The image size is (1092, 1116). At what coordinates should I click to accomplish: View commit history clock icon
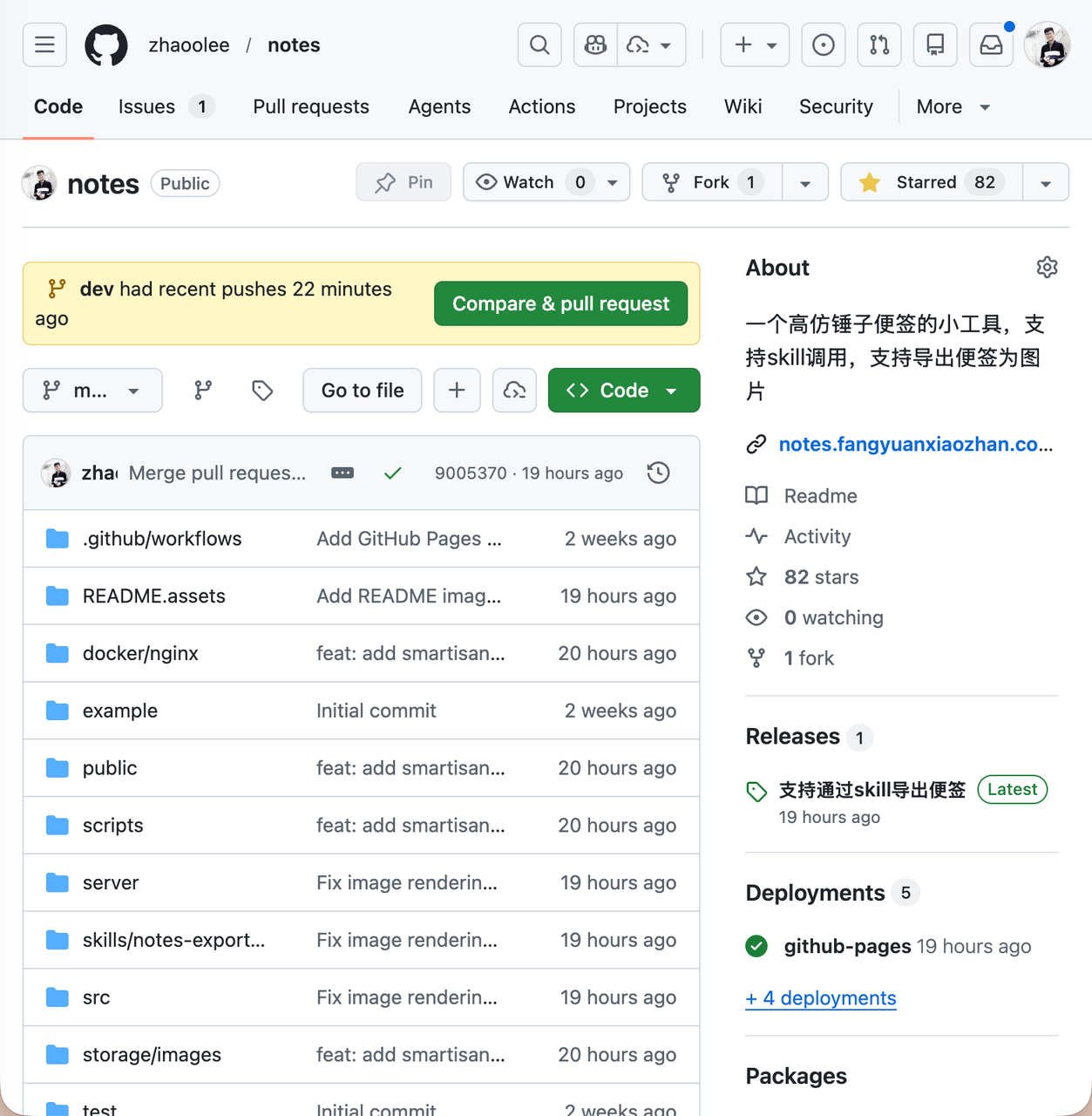659,473
